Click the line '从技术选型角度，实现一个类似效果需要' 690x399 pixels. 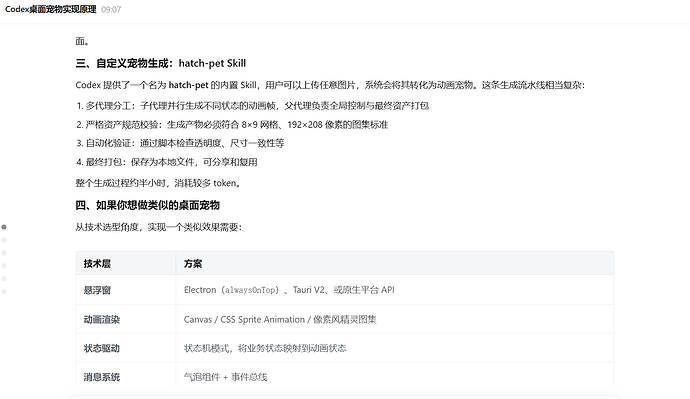coord(158,227)
